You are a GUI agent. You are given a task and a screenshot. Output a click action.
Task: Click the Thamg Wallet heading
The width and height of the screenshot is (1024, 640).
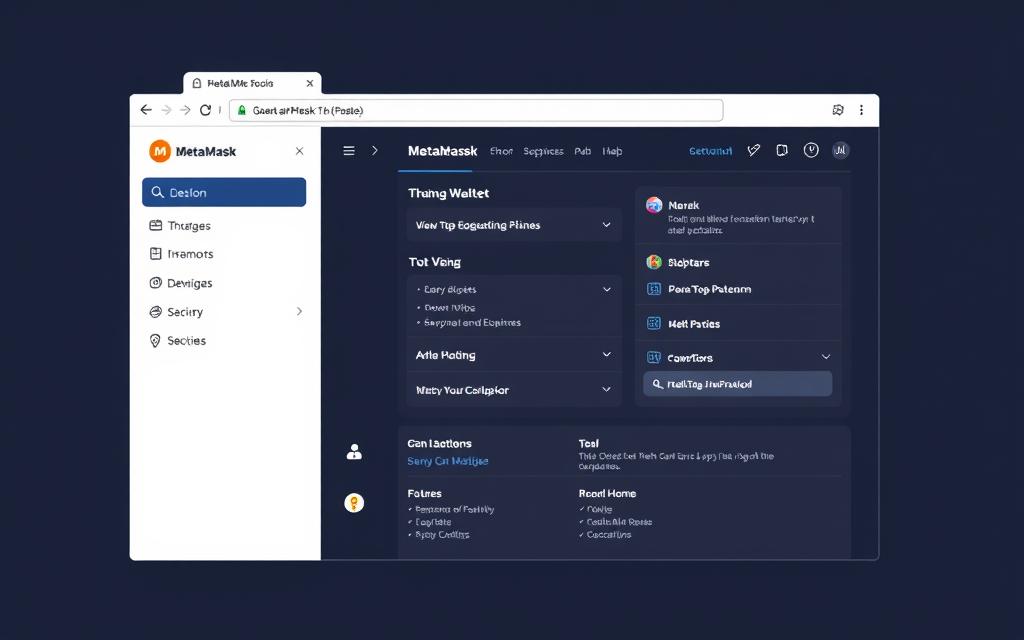click(448, 193)
